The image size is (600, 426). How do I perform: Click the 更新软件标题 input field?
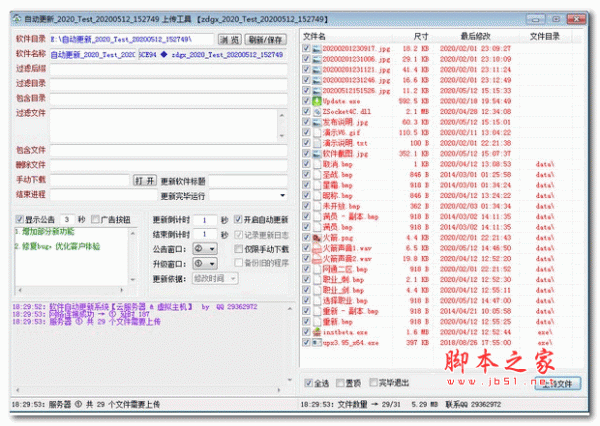click(248, 181)
